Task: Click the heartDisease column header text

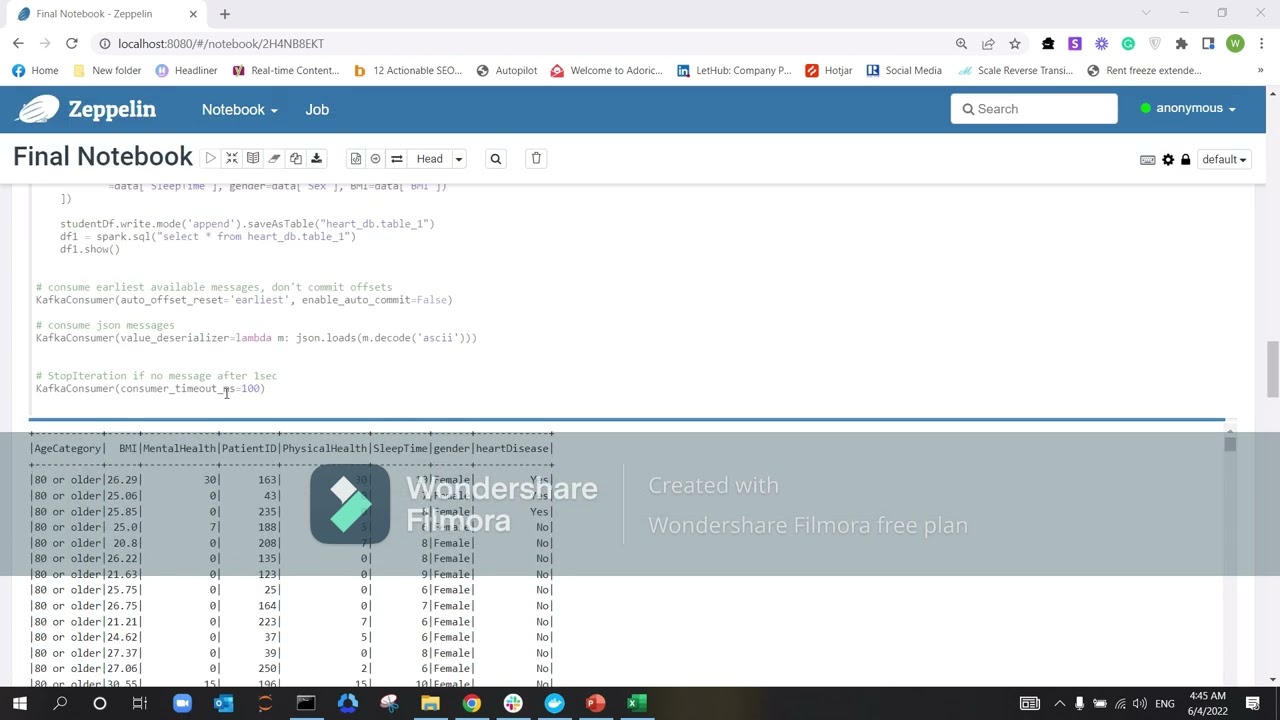Action: point(511,448)
